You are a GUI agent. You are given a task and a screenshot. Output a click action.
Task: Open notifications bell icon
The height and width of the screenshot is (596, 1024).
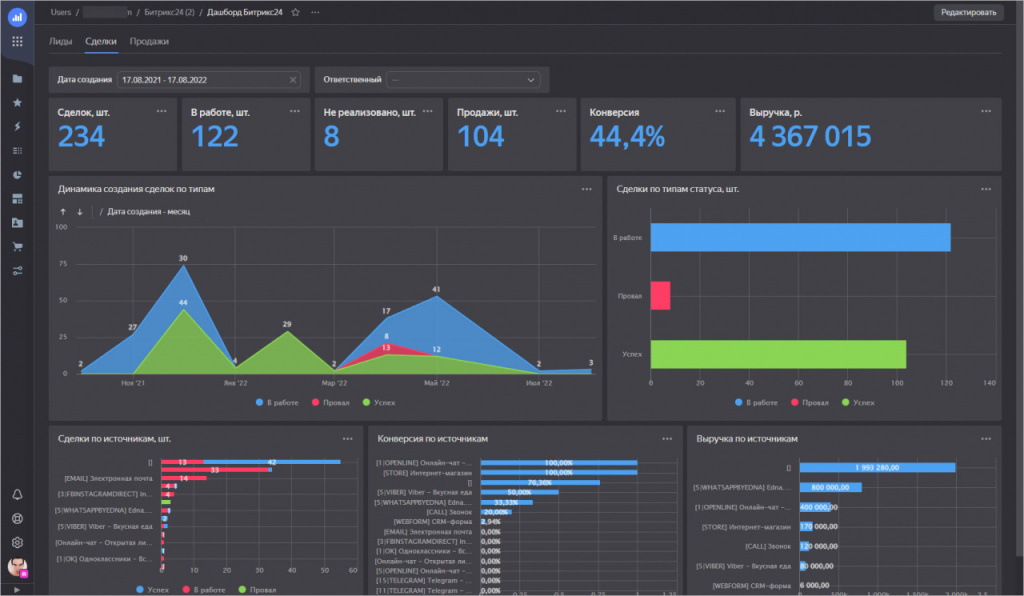click(x=18, y=495)
